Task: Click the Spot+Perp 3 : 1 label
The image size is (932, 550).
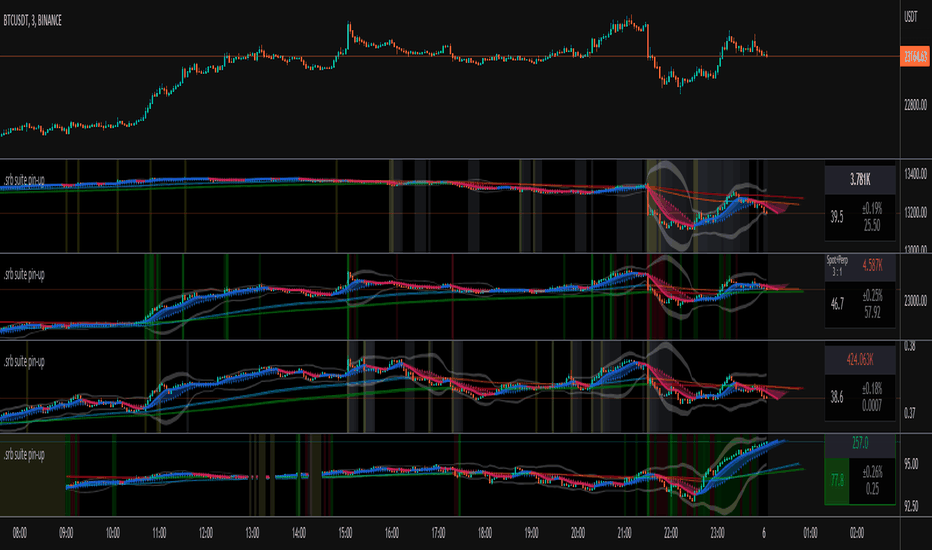Action: coord(837,266)
